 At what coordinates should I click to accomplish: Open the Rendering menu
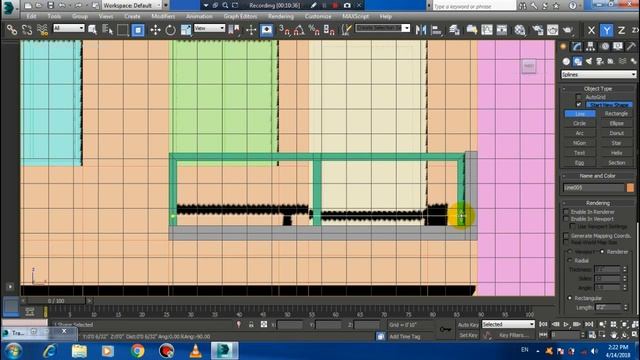point(281,16)
